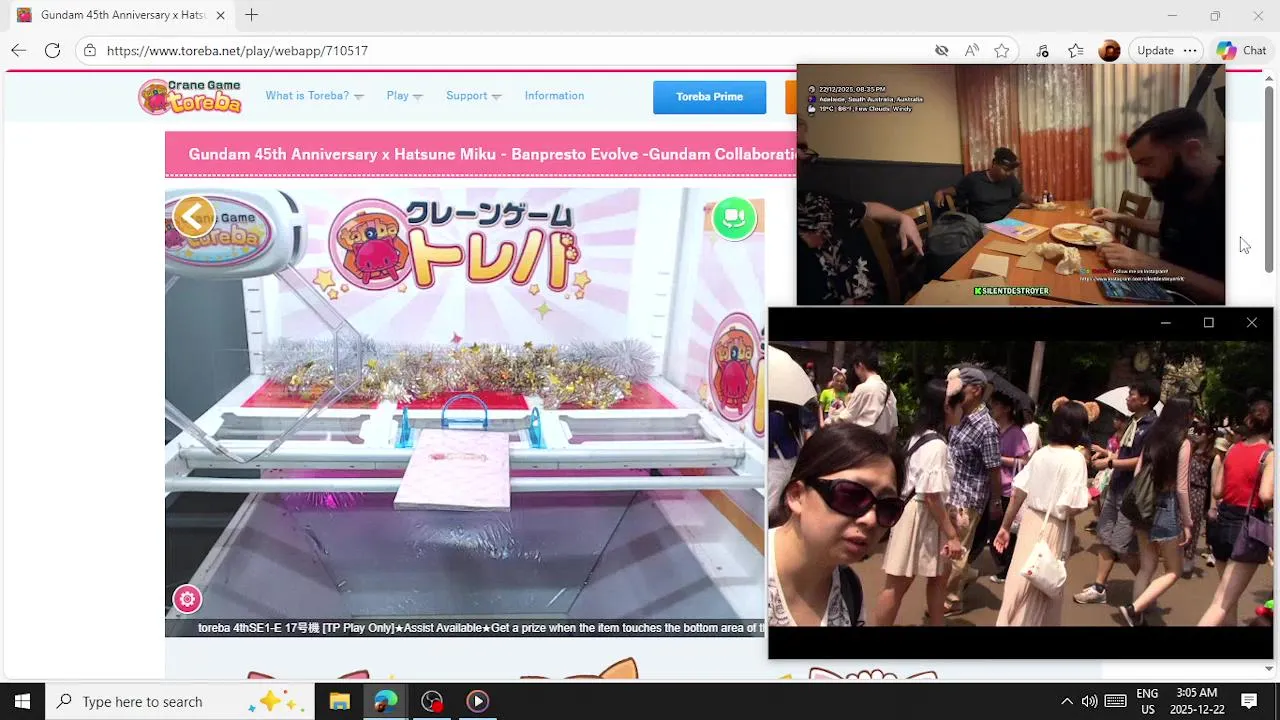
Task: Reload the Toreba page
Action: pyautogui.click(x=52, y=50)
